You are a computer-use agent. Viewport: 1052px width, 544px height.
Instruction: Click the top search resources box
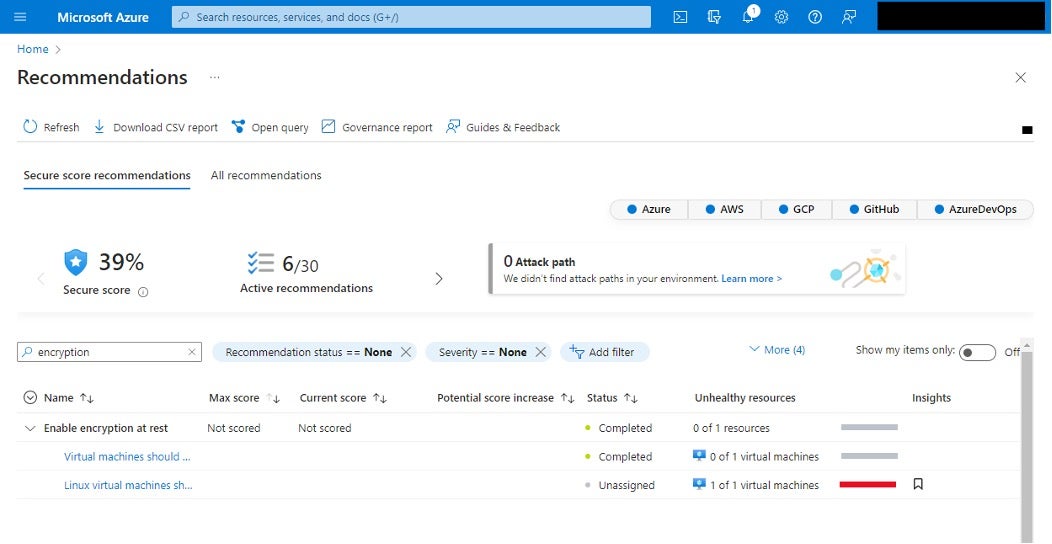(x=411, y=17)
